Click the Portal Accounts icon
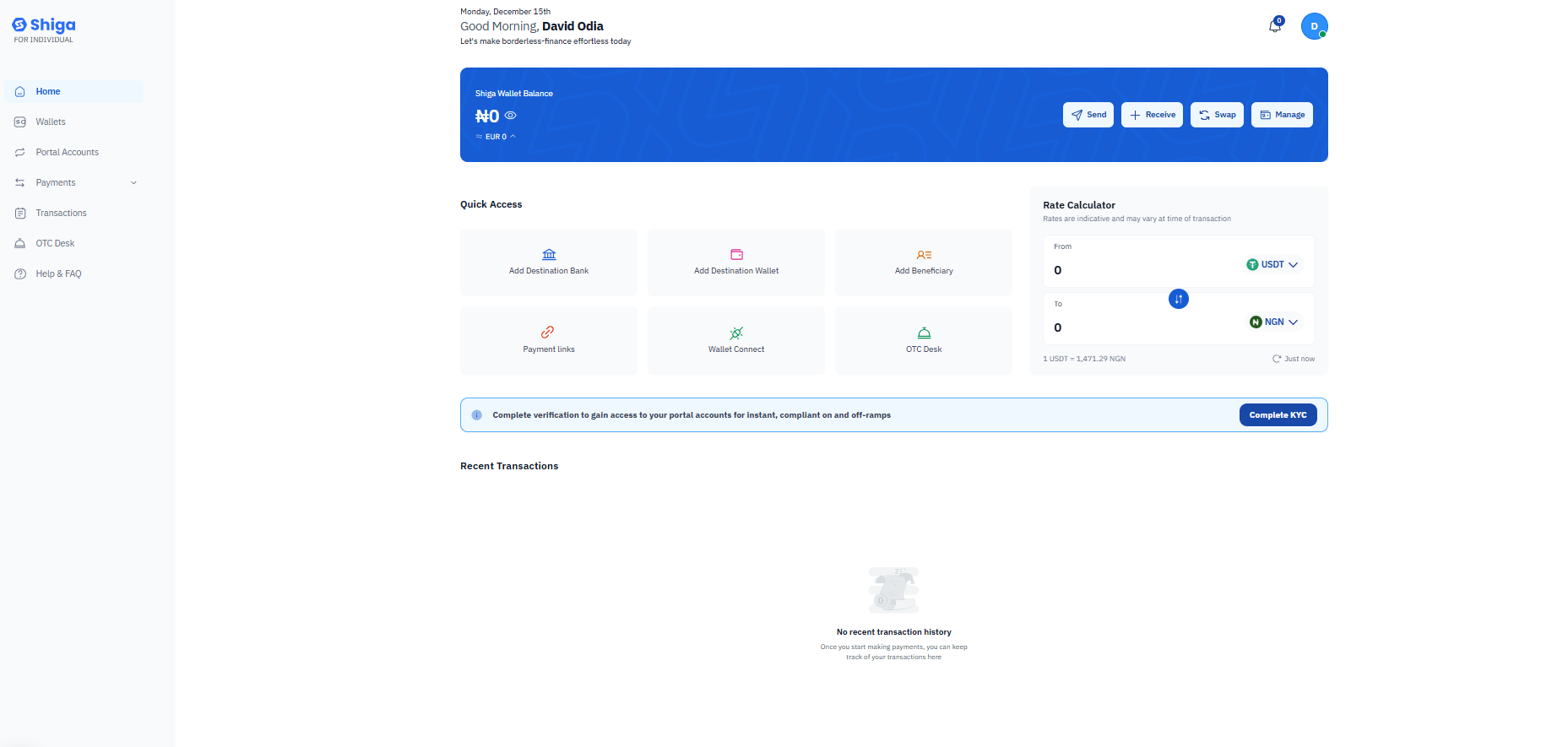 (x=20, y=152)
